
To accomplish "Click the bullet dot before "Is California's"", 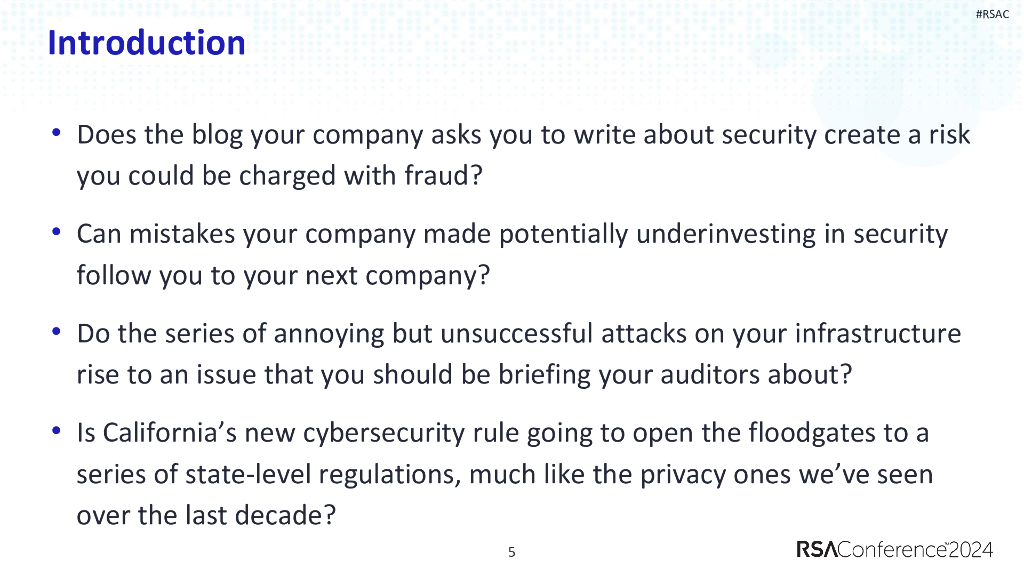I will click(56, 432).
